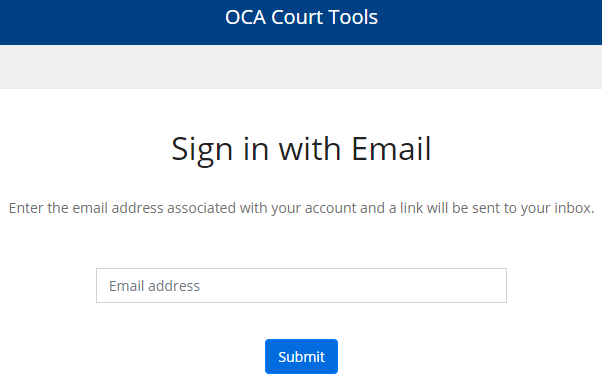The image size is (602, 381).
Task: Send the sign-in link with Submit
Action: (x=301, y=356)
